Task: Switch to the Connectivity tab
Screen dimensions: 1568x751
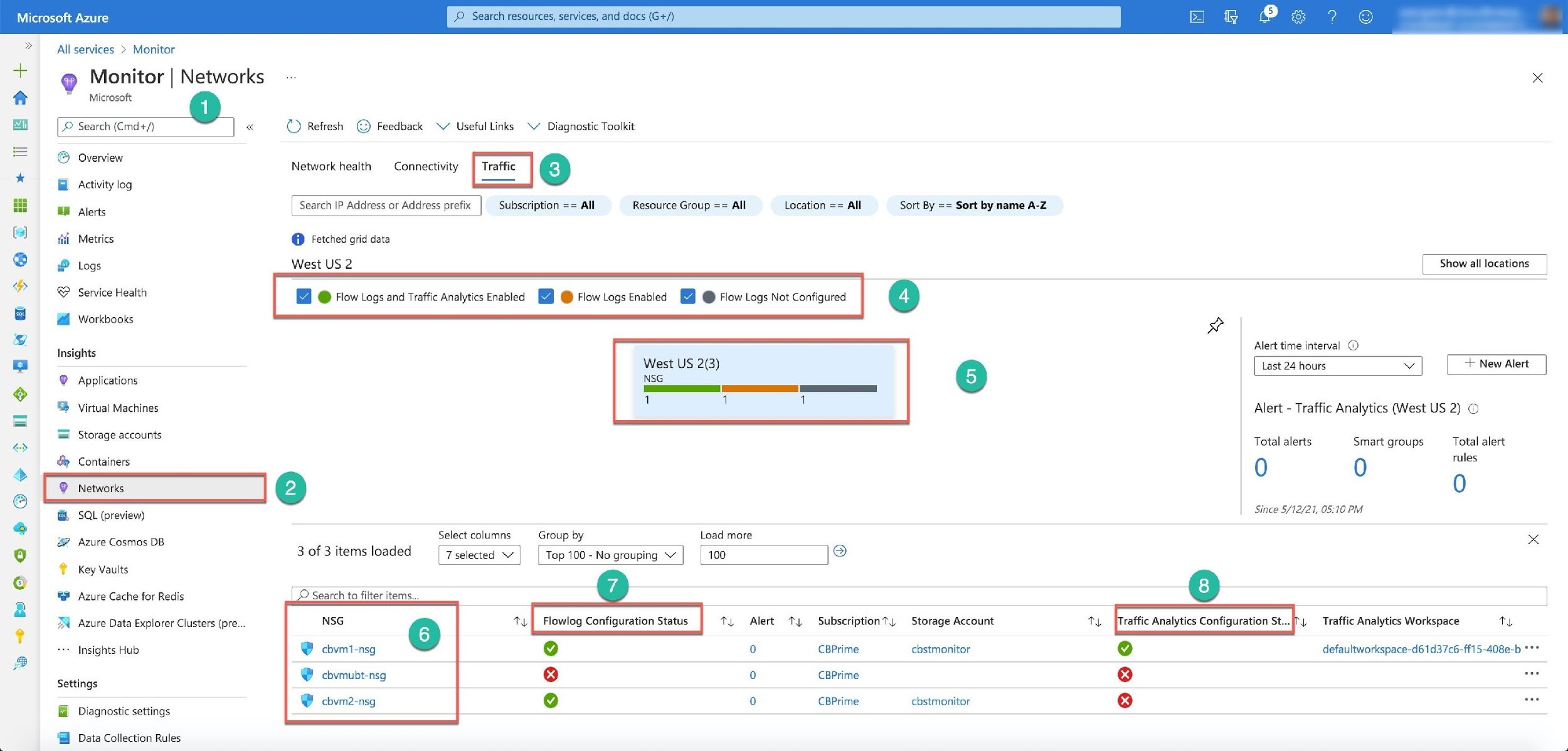Action: click(x=426, y=166)
